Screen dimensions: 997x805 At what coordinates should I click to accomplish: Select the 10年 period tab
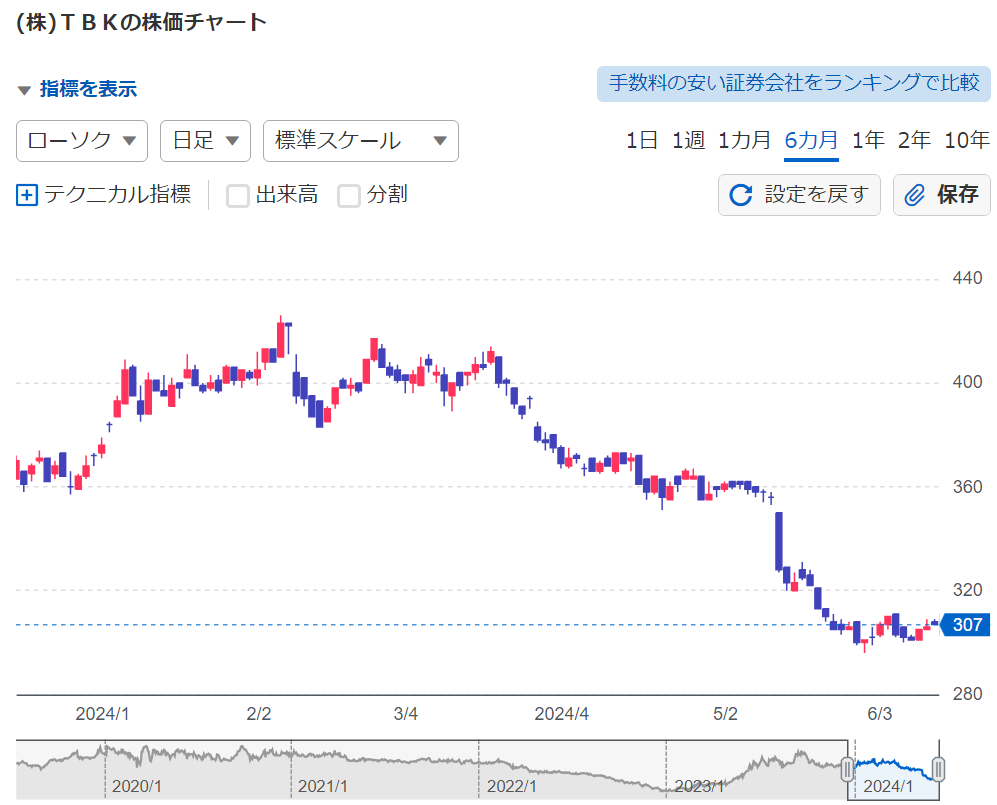click(x=966, y=140)
